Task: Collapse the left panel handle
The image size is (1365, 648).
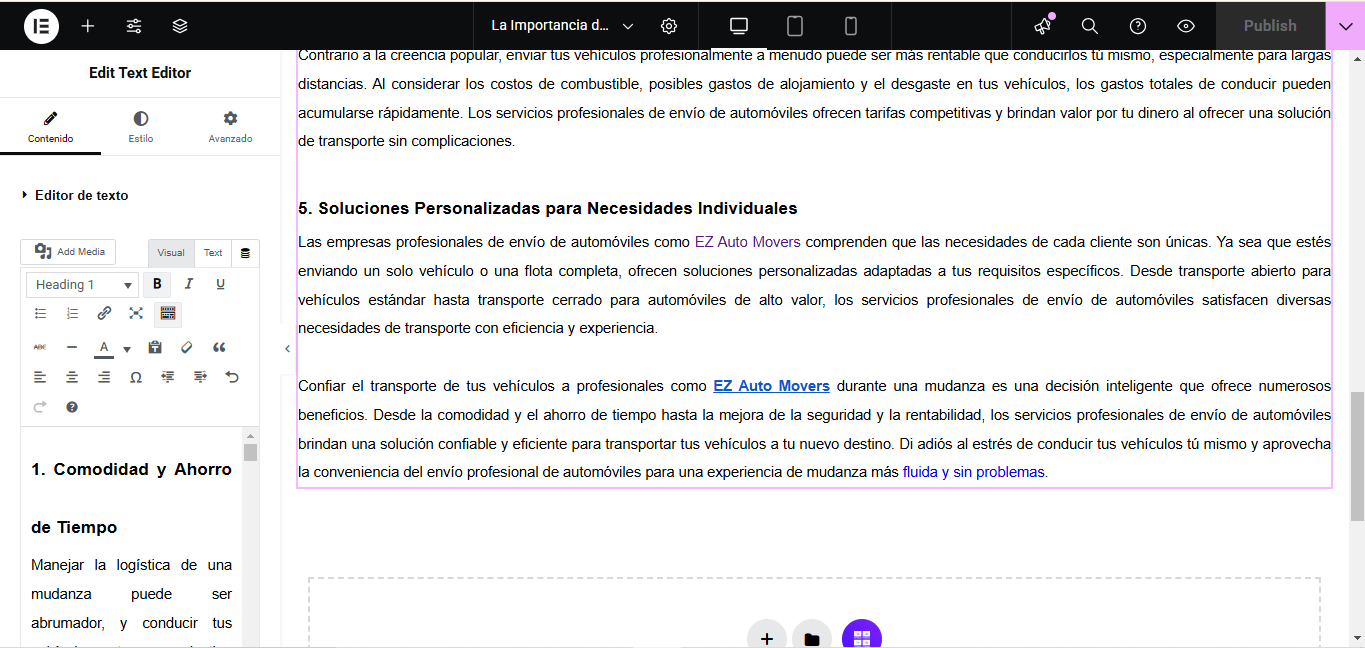Action: pos(287,349)
